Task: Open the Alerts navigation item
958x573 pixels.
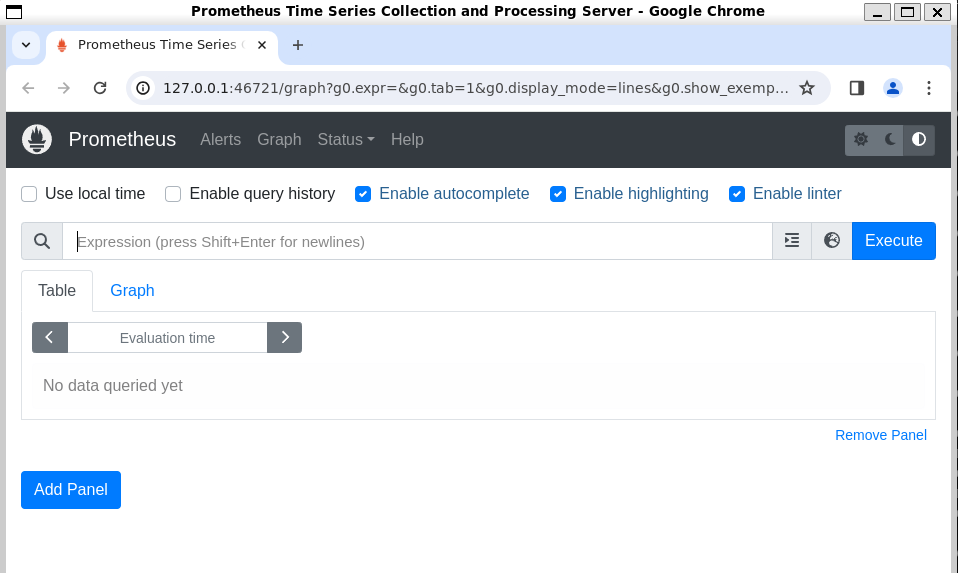Action: click(x=220, y=140)
